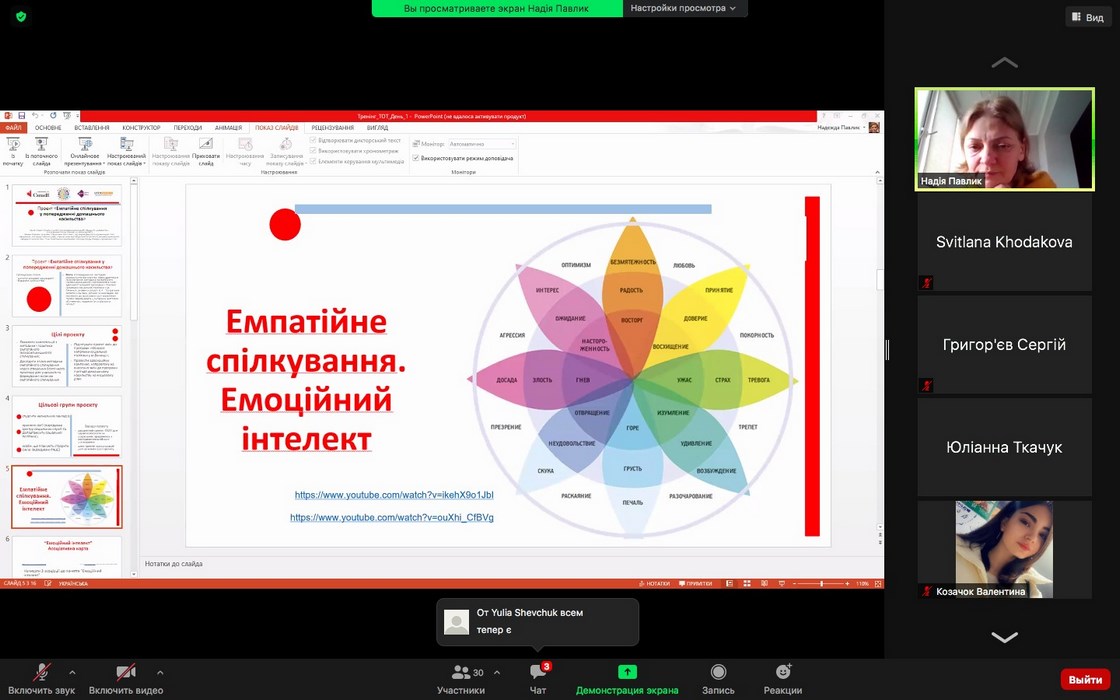The height and width of the screenshot is (700, 1120).
Task: Select Svitlana Khodakova participant tile
Action: [x=1004, y=242]
